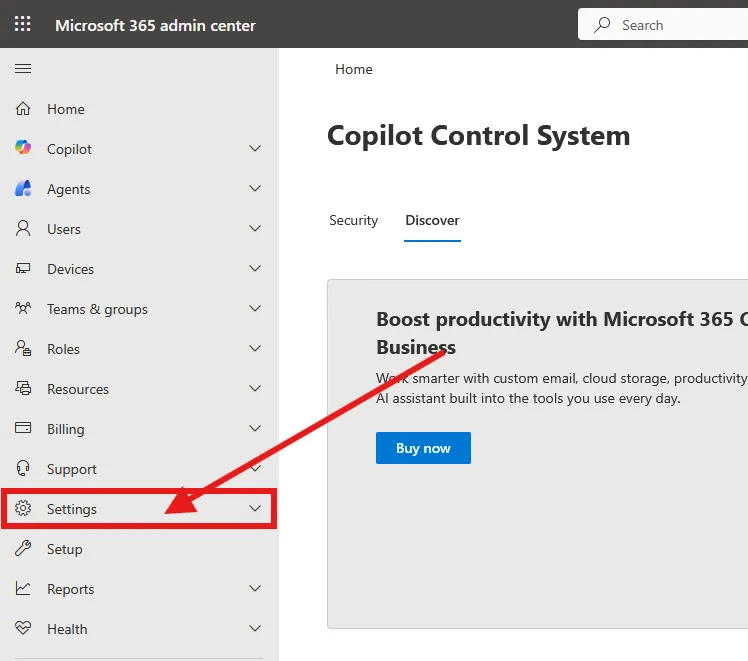The image size is (748, 661).
Task: Open the Roles navigation label
Action: (x=63, y=350)
